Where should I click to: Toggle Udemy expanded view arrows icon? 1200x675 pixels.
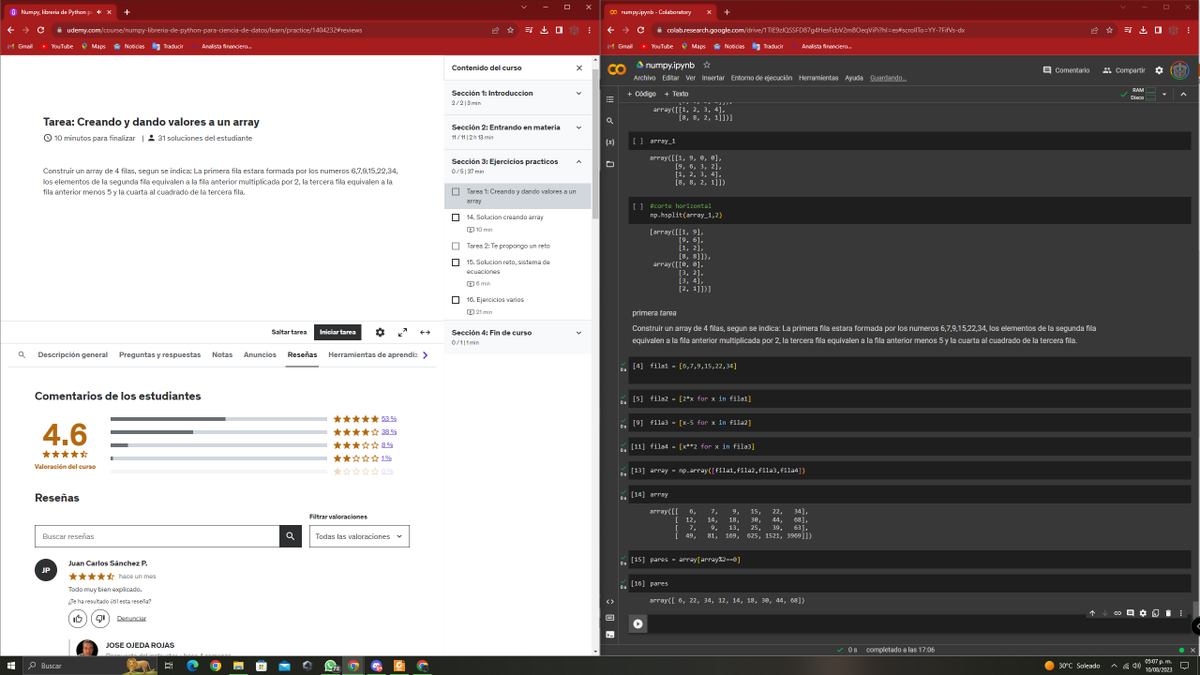click(425, 332)
